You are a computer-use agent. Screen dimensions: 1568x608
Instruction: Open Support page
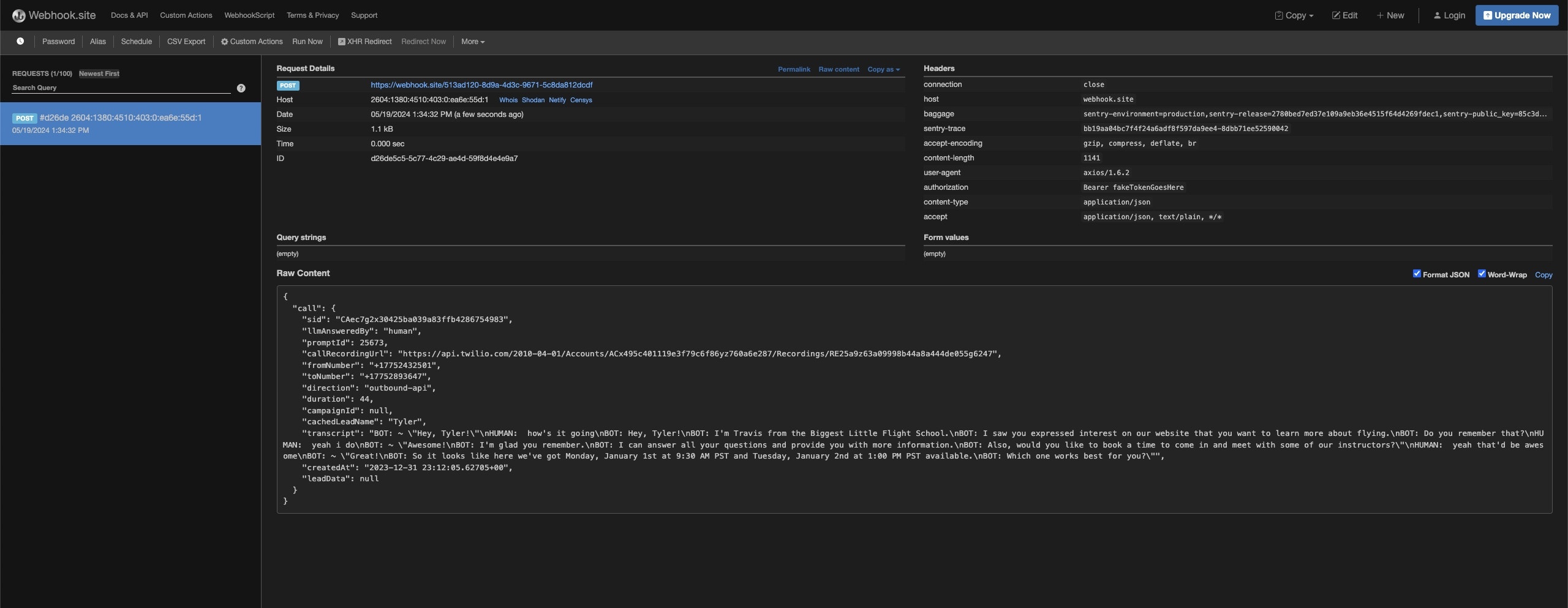pos(364,15)
